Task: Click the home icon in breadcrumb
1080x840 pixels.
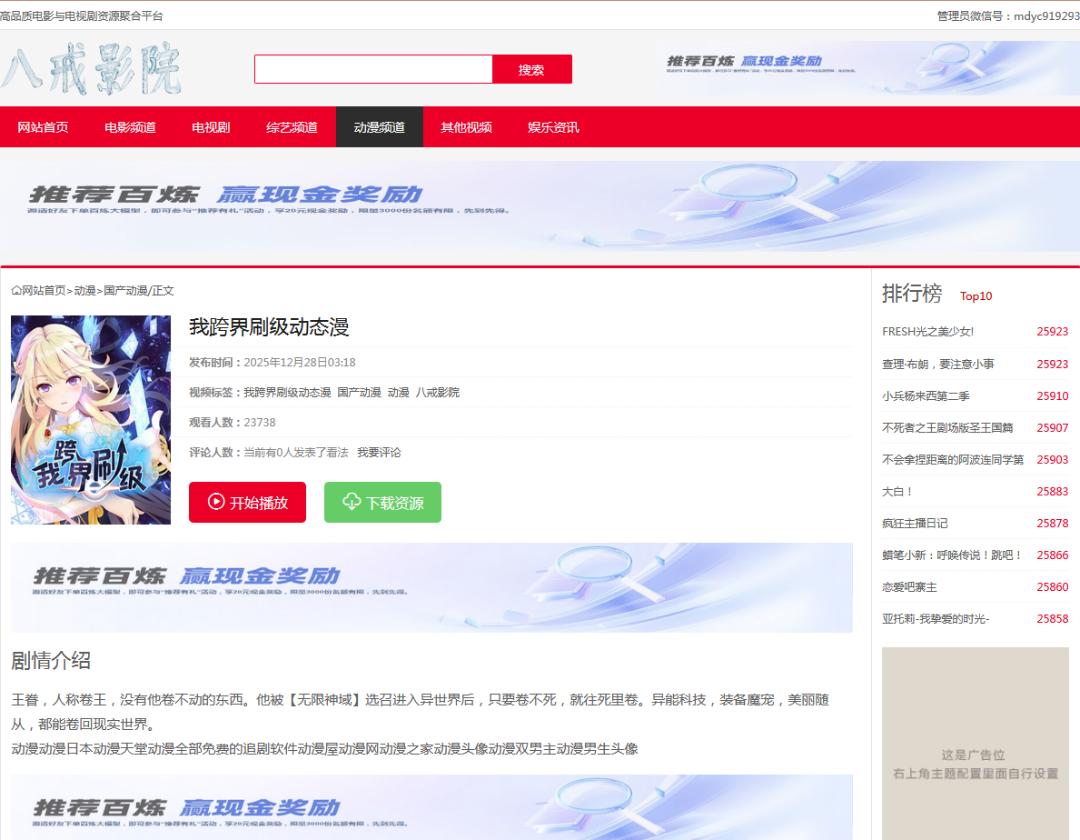Action: tap(16, 291)
